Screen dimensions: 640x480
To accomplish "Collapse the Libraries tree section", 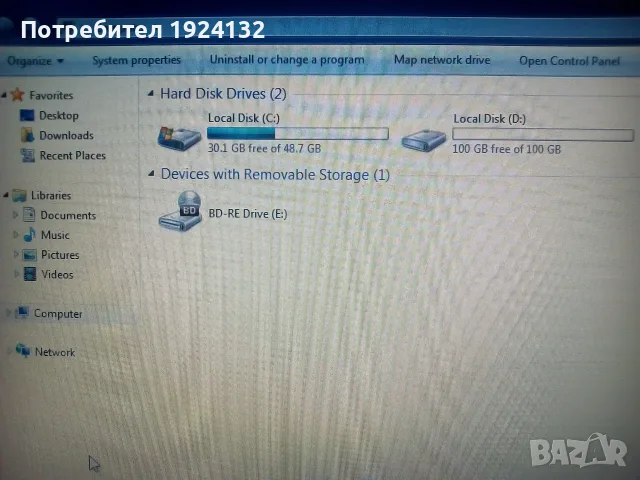I will (x=6, y=195).
